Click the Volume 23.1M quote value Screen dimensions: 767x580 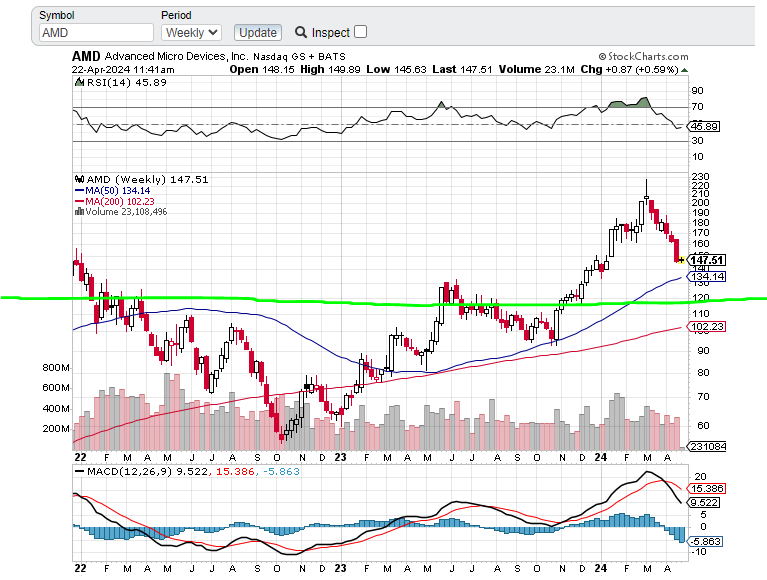[x=537, y=70]
